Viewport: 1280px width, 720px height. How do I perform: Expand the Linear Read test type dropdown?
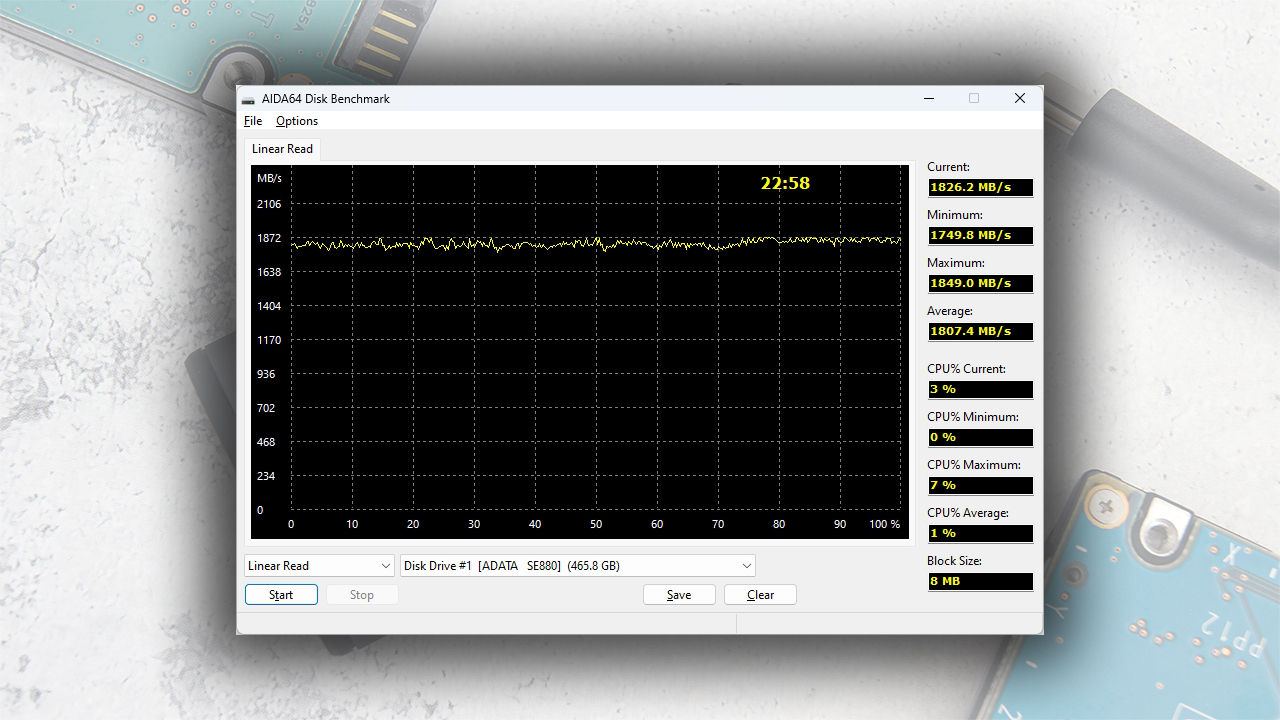[x=319, y=566]
